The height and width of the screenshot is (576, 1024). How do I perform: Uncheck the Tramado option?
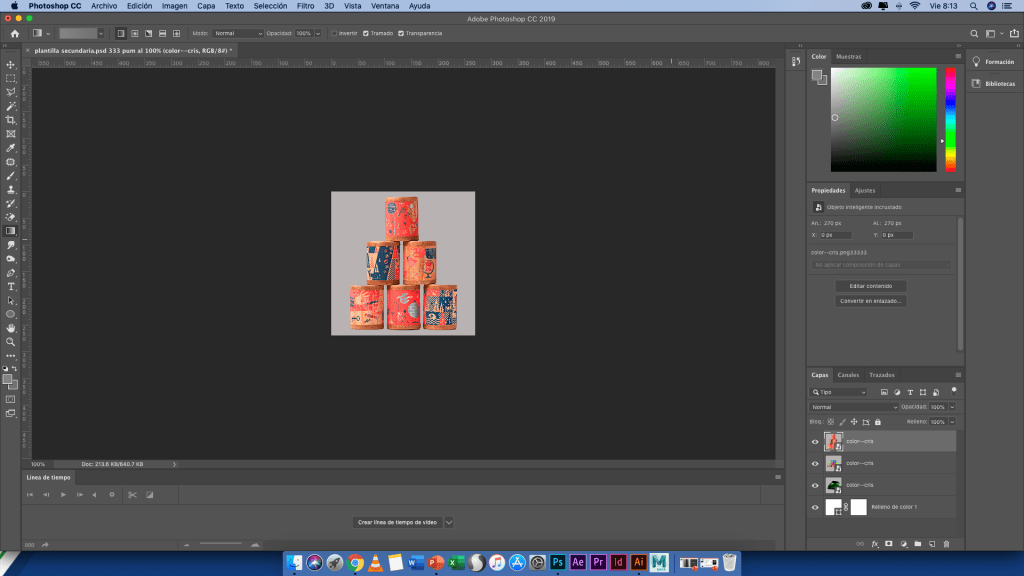tap(366, 33)
